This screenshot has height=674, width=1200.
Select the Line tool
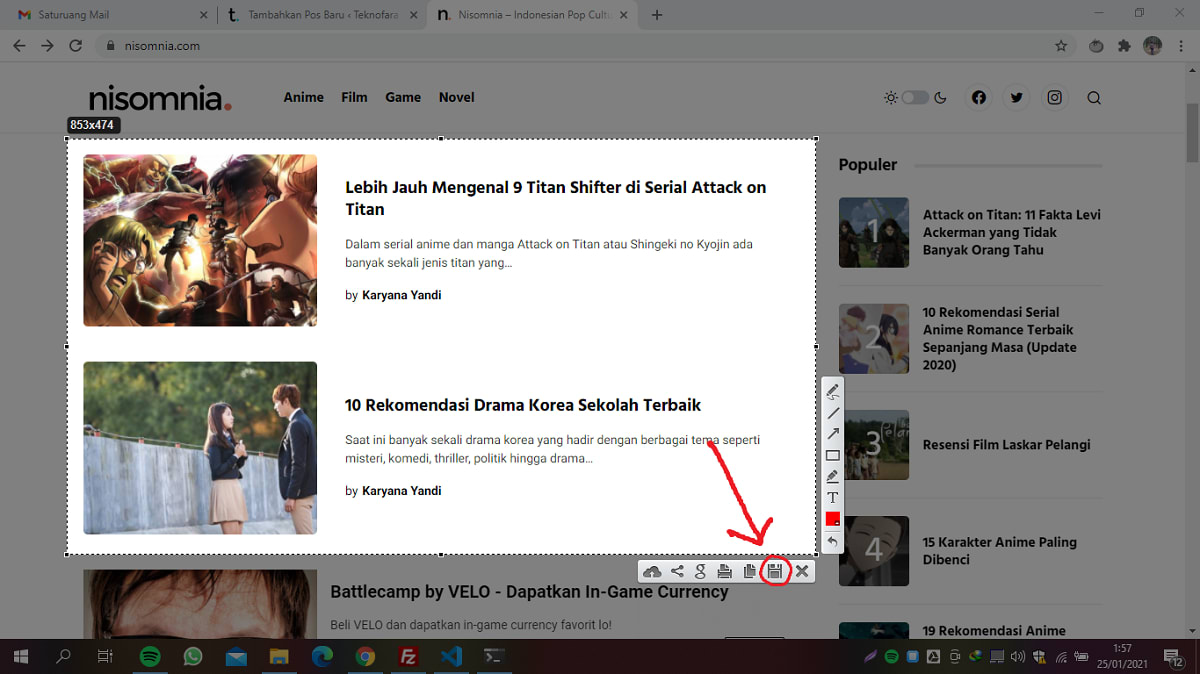[x=832, y=413]
